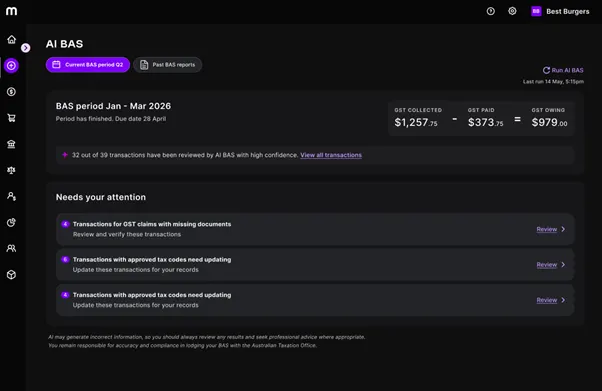Click the AI BAS page title
This screenshot has height=391, width=602.
click(x=64, y=44)
